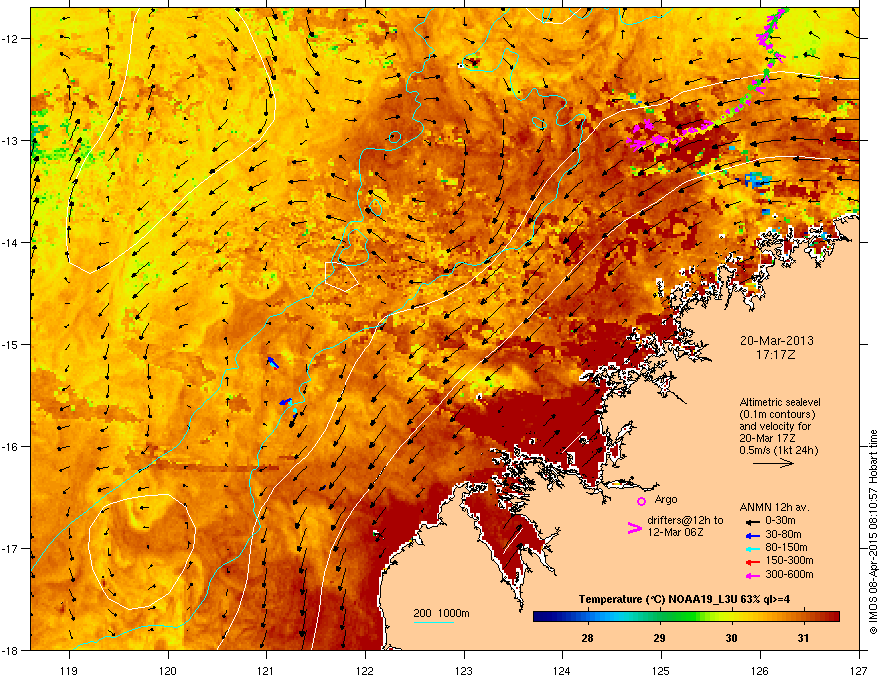Click the 'drifters@12h to' legend label
Screen dimensions: 880x680
click(685, 521)
